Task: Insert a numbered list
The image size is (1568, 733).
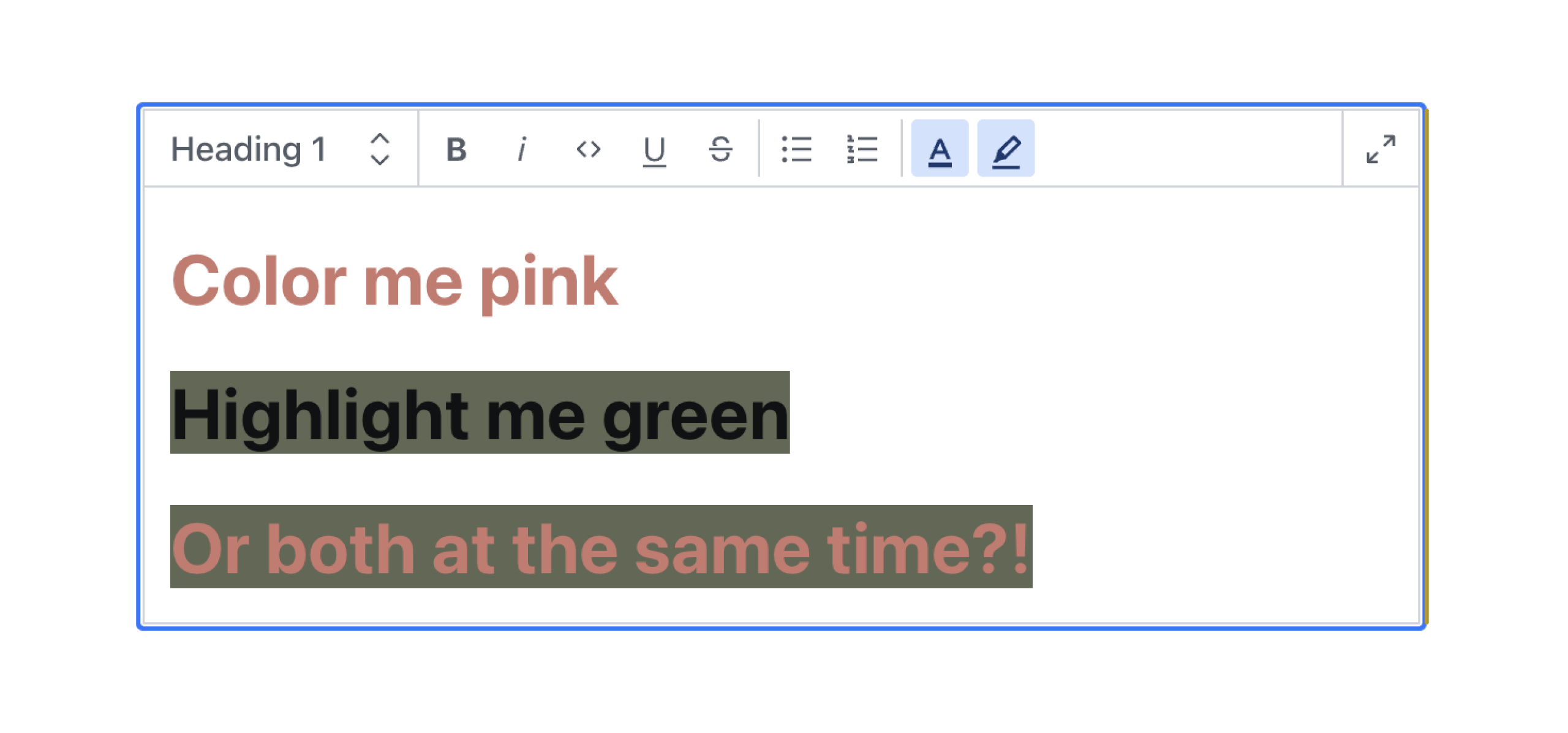Action: [862, 149]
